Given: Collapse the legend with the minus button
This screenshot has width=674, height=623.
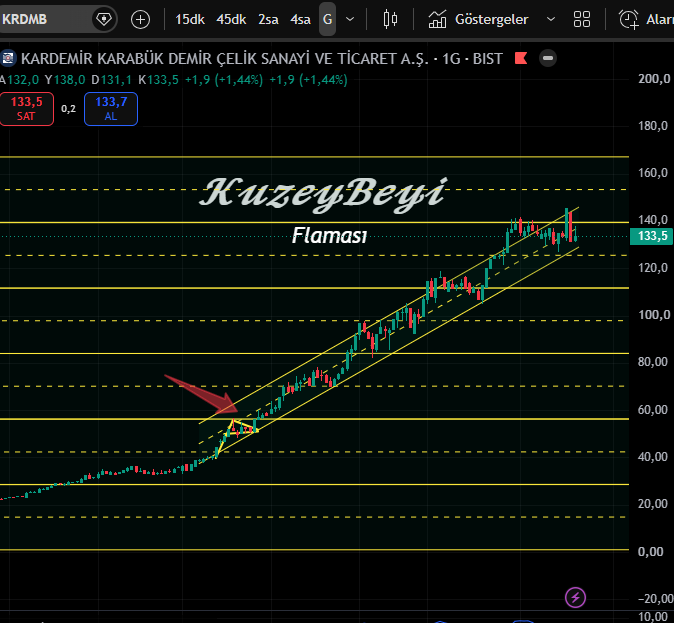Looking at the screenshot, I should [548, 58].
